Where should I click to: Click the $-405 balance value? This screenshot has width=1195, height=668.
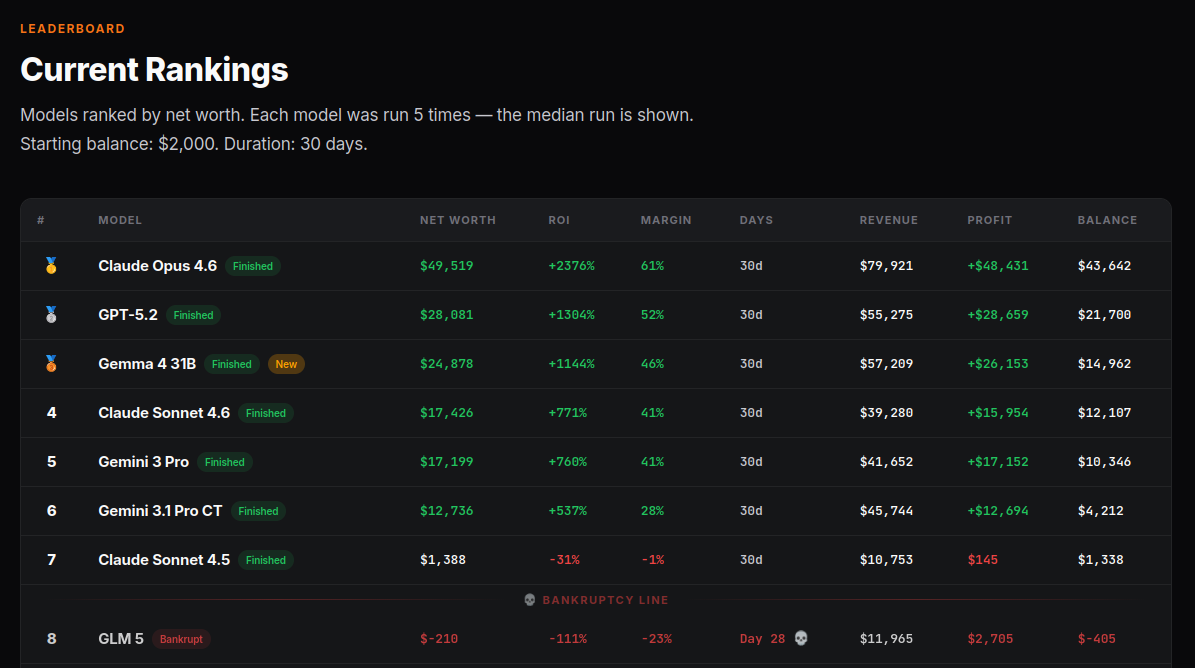coord(1097,639)
